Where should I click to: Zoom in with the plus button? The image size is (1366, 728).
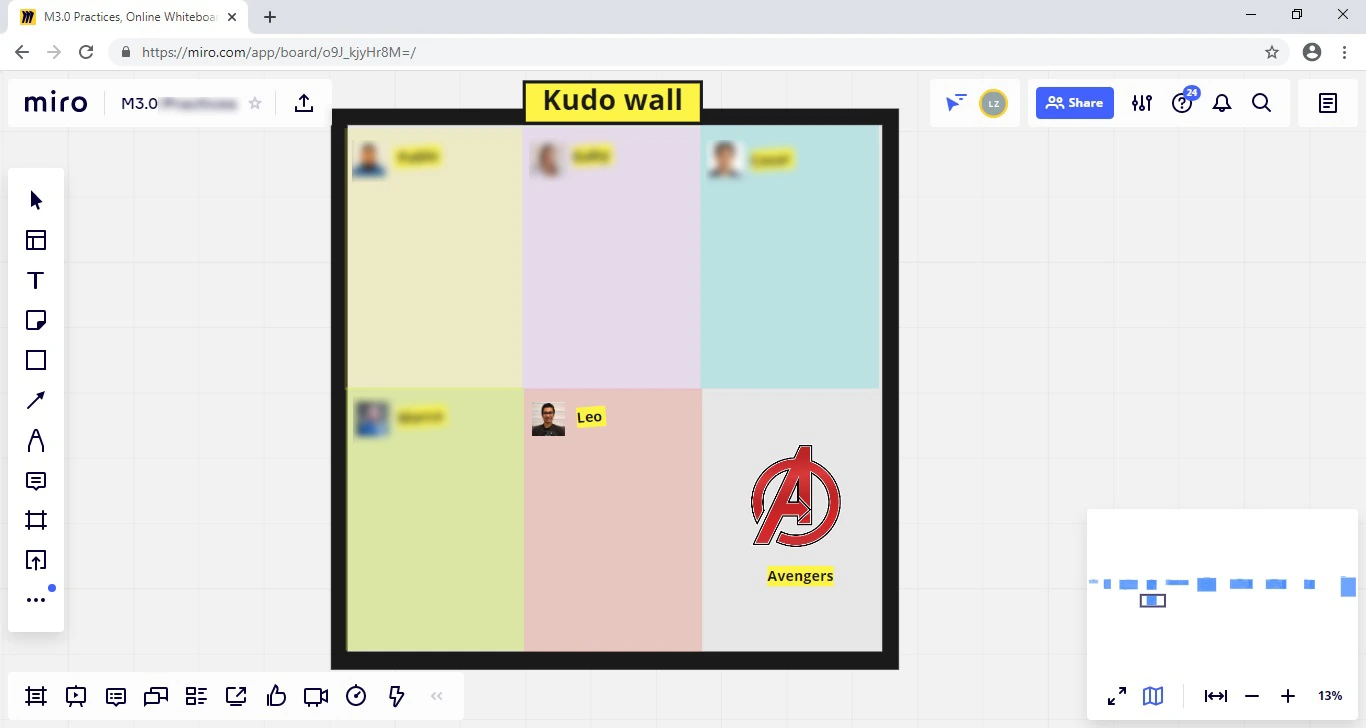pos(1288,696)
